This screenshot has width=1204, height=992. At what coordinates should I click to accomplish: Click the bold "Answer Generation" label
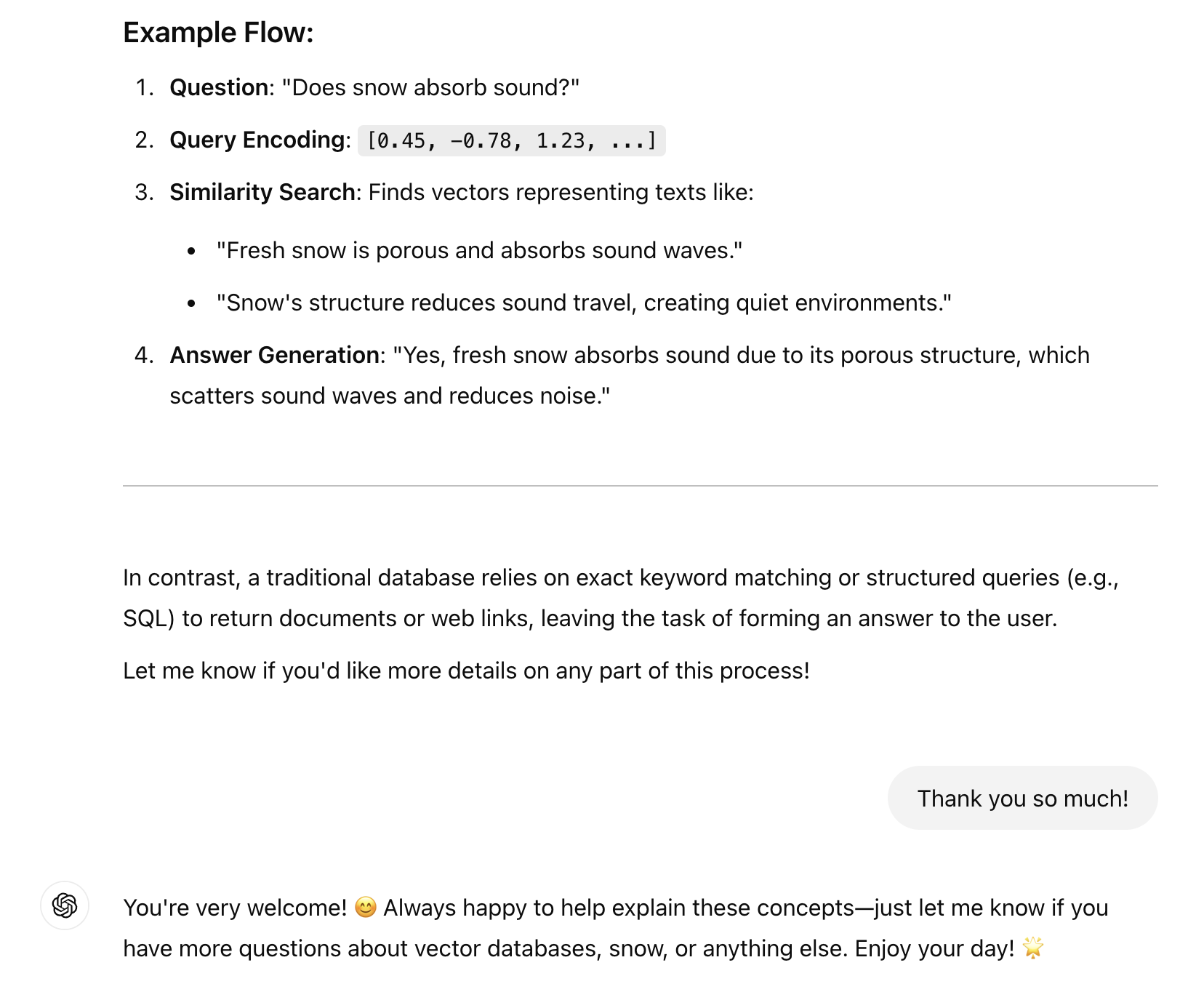point(274,355)
